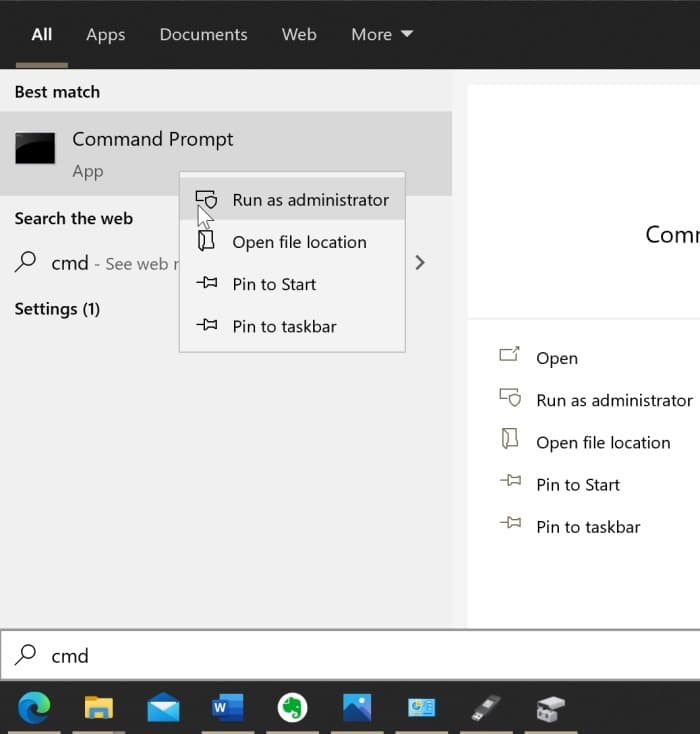Choose Pin to Start in context menu
Viewport: 700px width, 734px height.
pyautogui.click(x=292, y=284)
